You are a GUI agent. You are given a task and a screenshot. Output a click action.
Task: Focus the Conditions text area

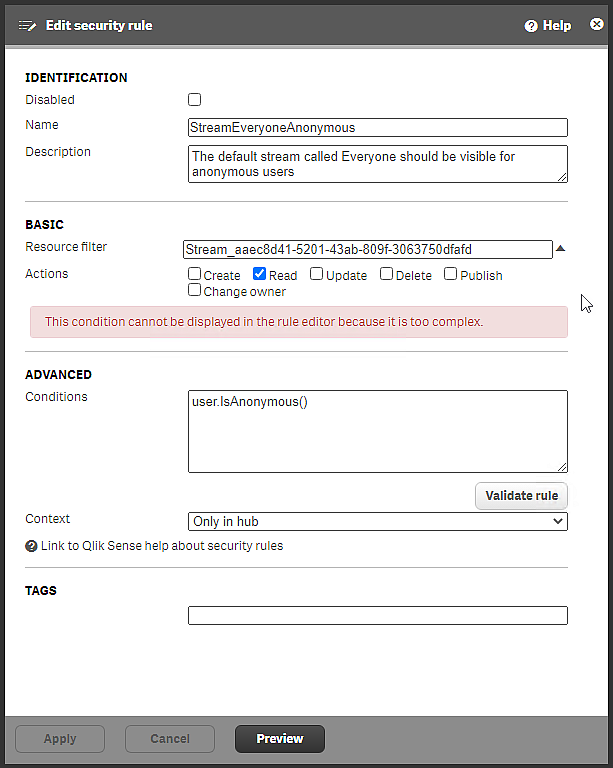(377, 431)
